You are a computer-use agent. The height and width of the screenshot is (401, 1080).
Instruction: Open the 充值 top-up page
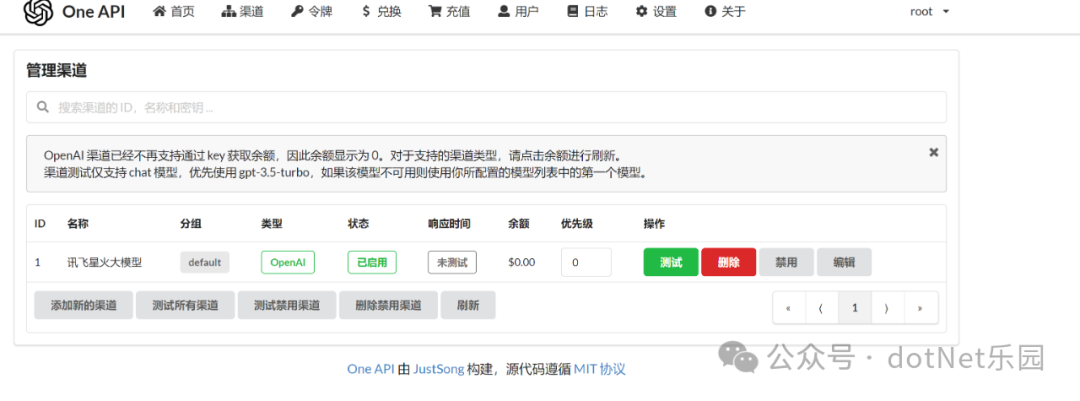tap(449, 12)
